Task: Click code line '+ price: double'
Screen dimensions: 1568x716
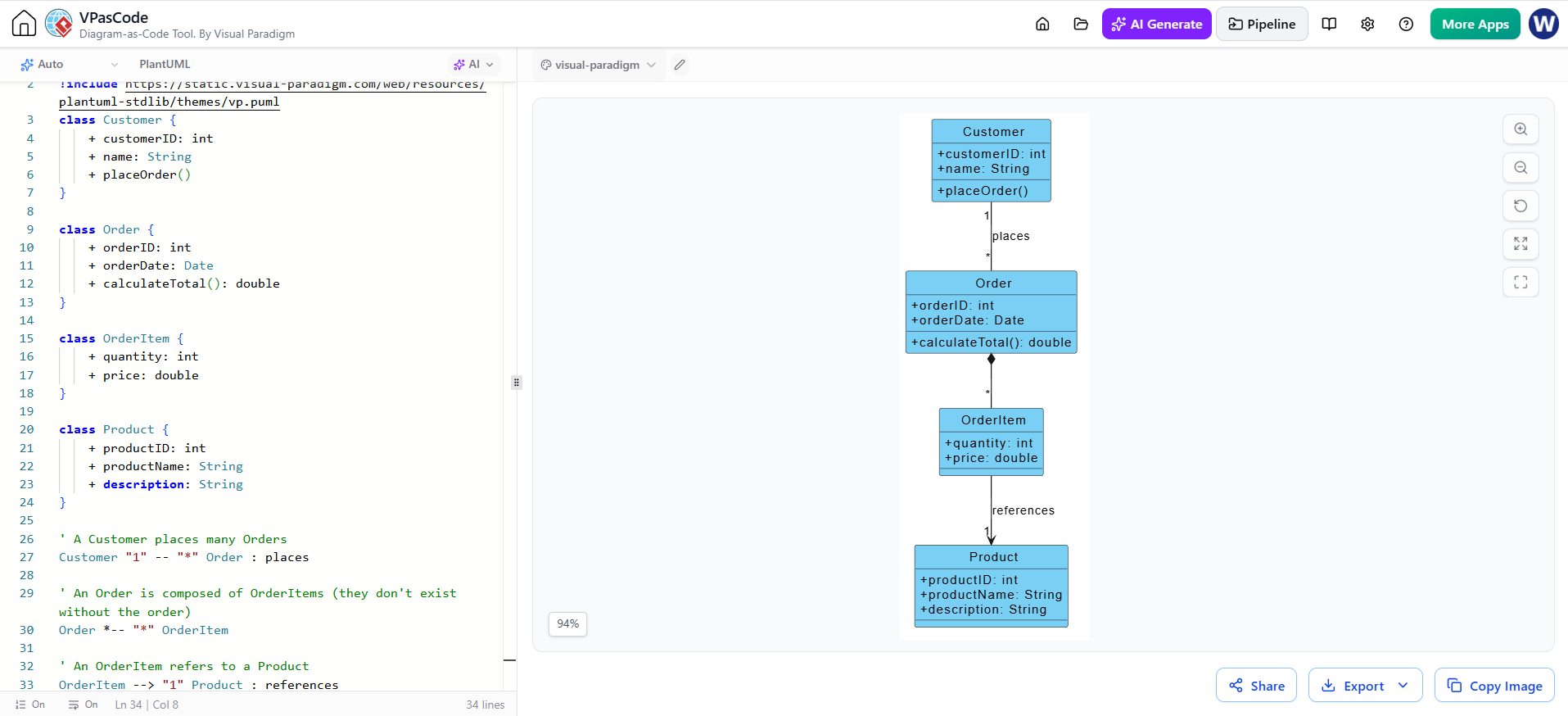Action: tap(143, 375)
